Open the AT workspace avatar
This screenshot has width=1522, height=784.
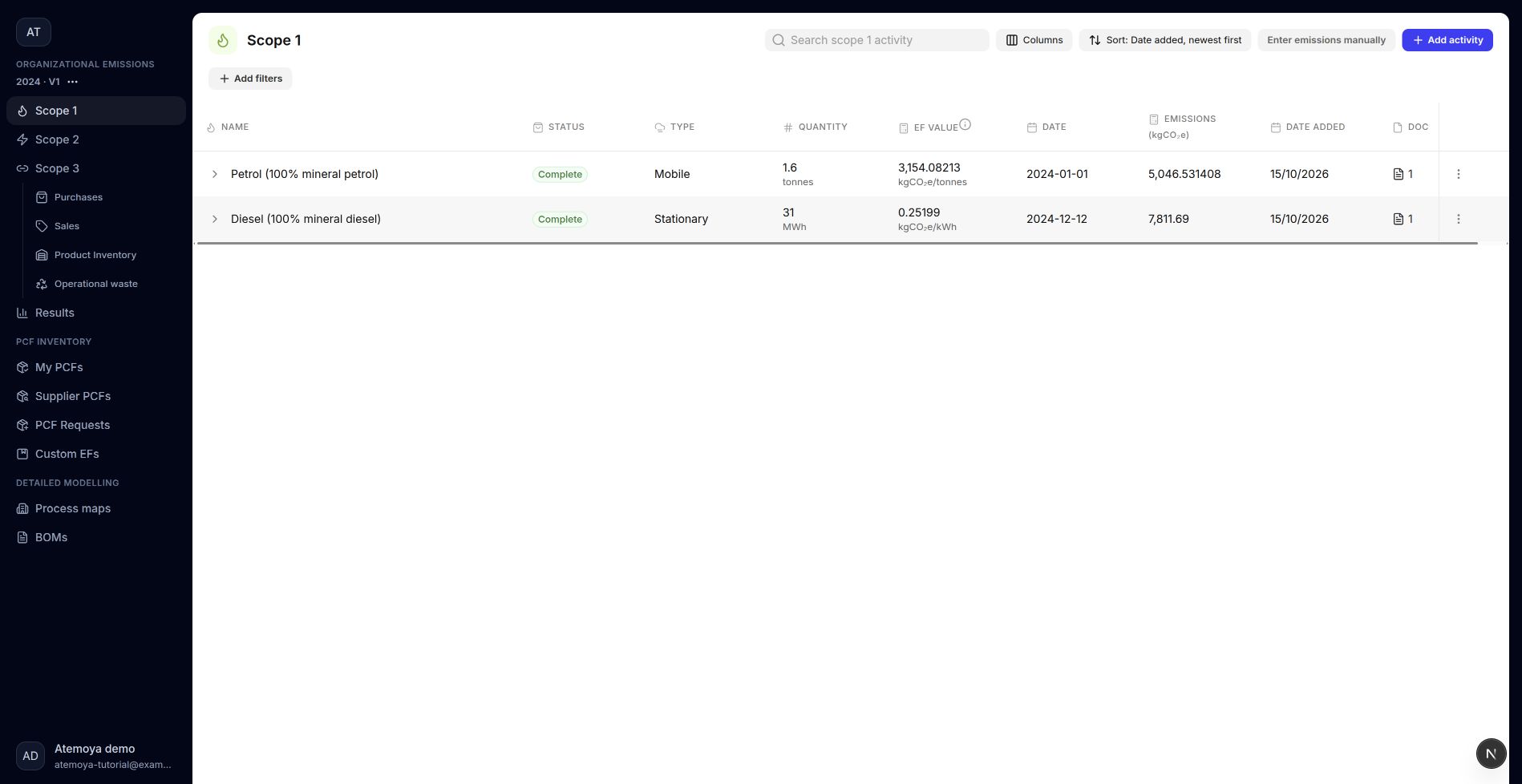(34, 32)
